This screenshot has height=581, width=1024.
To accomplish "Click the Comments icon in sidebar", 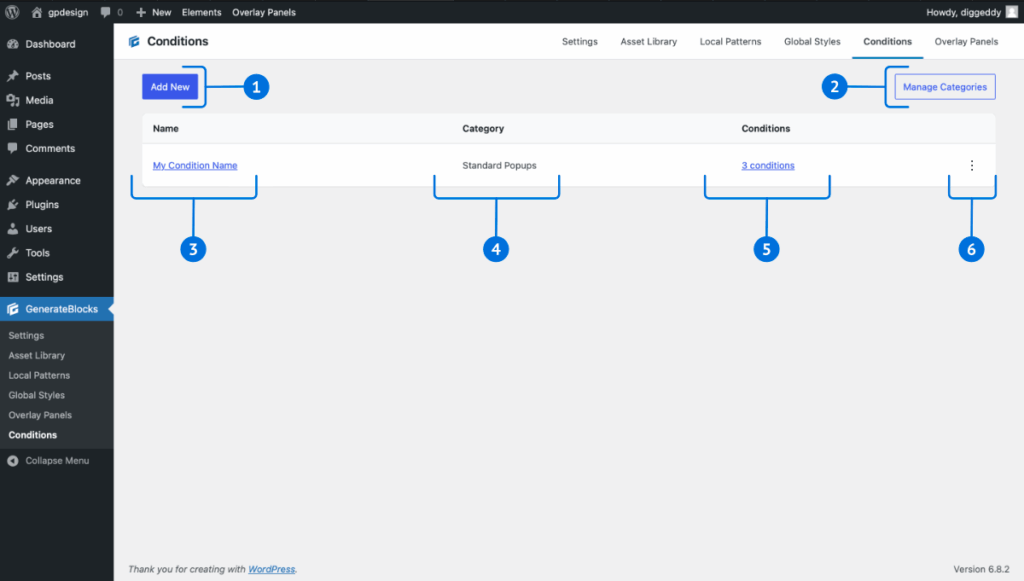I will [12, 148].
